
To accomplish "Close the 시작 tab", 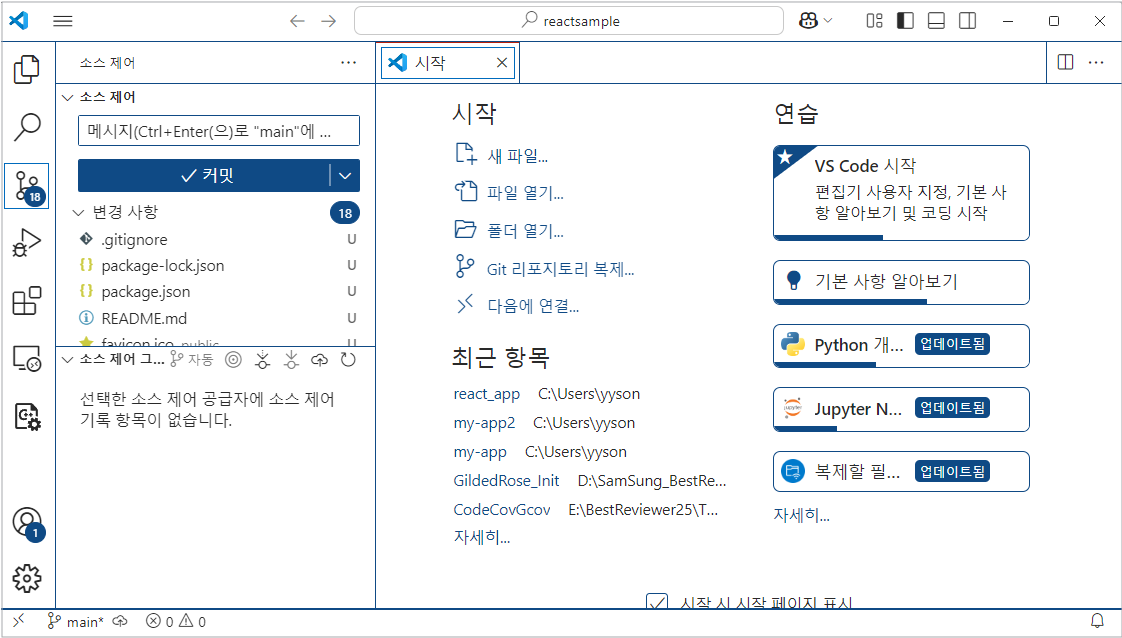I will (x=502, y=63).
